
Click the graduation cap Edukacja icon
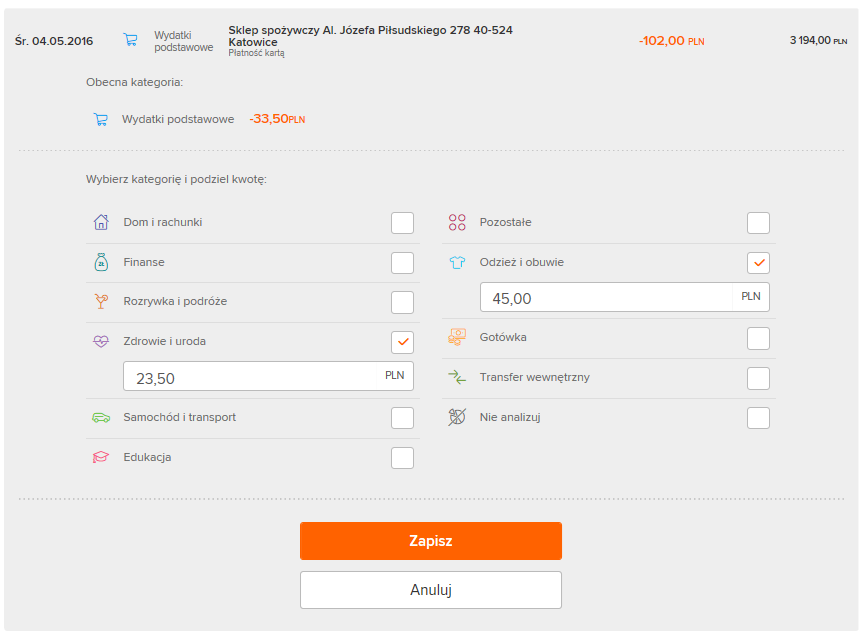[x=100, y=457]
